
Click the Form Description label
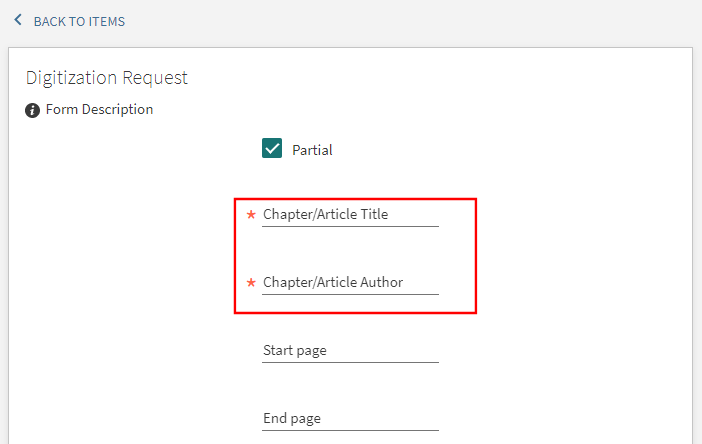[x=99, y=110]
